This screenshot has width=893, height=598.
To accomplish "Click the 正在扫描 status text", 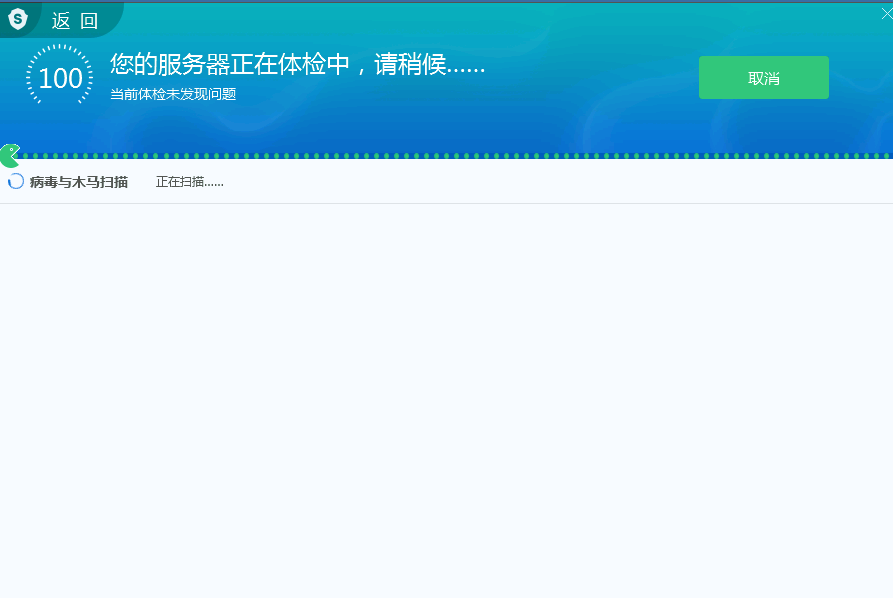I will click(189, 182).
